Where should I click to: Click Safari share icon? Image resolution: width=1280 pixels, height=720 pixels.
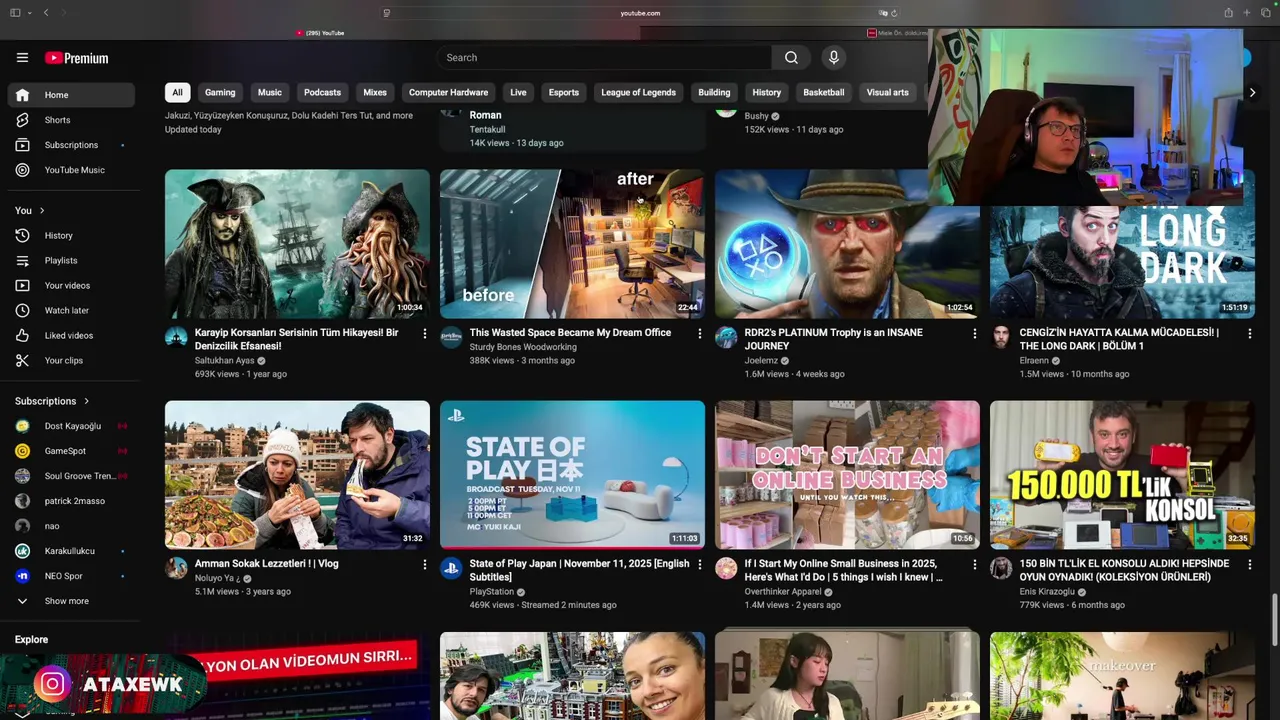(x=1228, y=13)
